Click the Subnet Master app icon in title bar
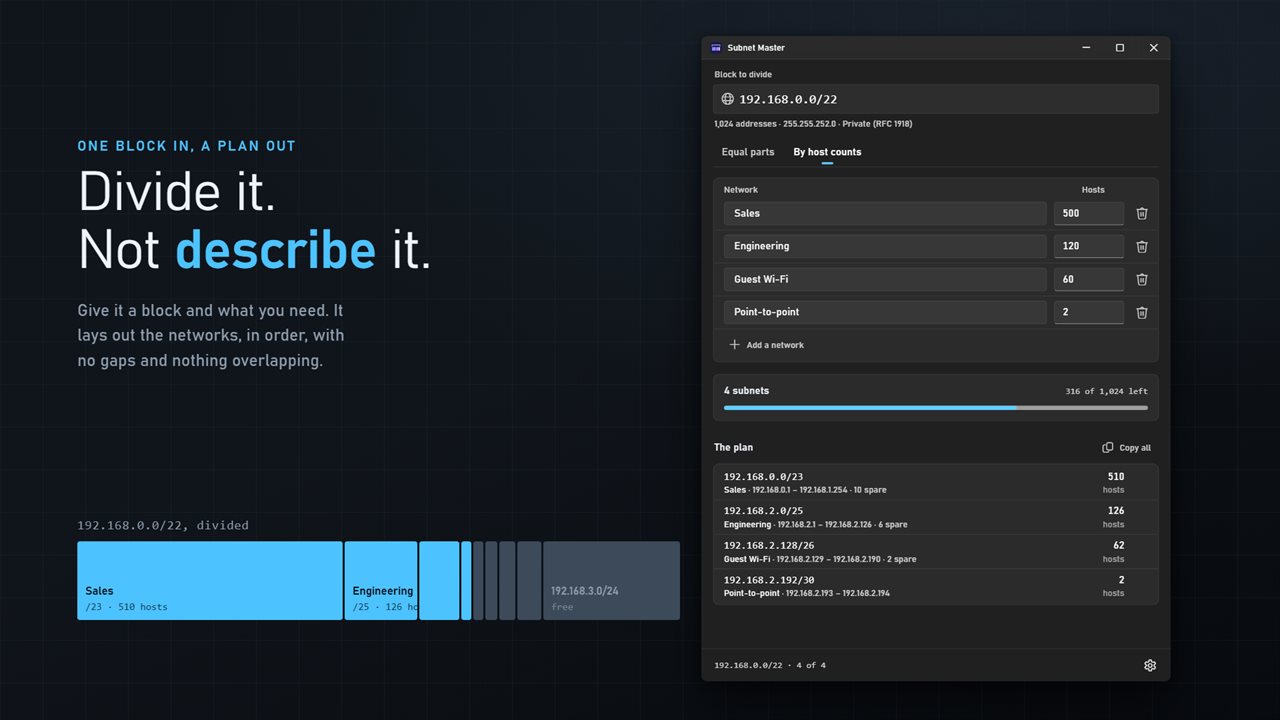 pos(716,47)
